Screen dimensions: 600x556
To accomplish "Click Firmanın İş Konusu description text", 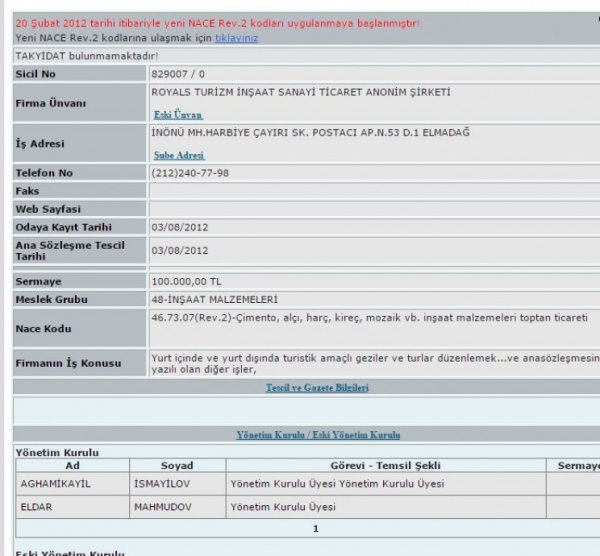I will (375, 364).
